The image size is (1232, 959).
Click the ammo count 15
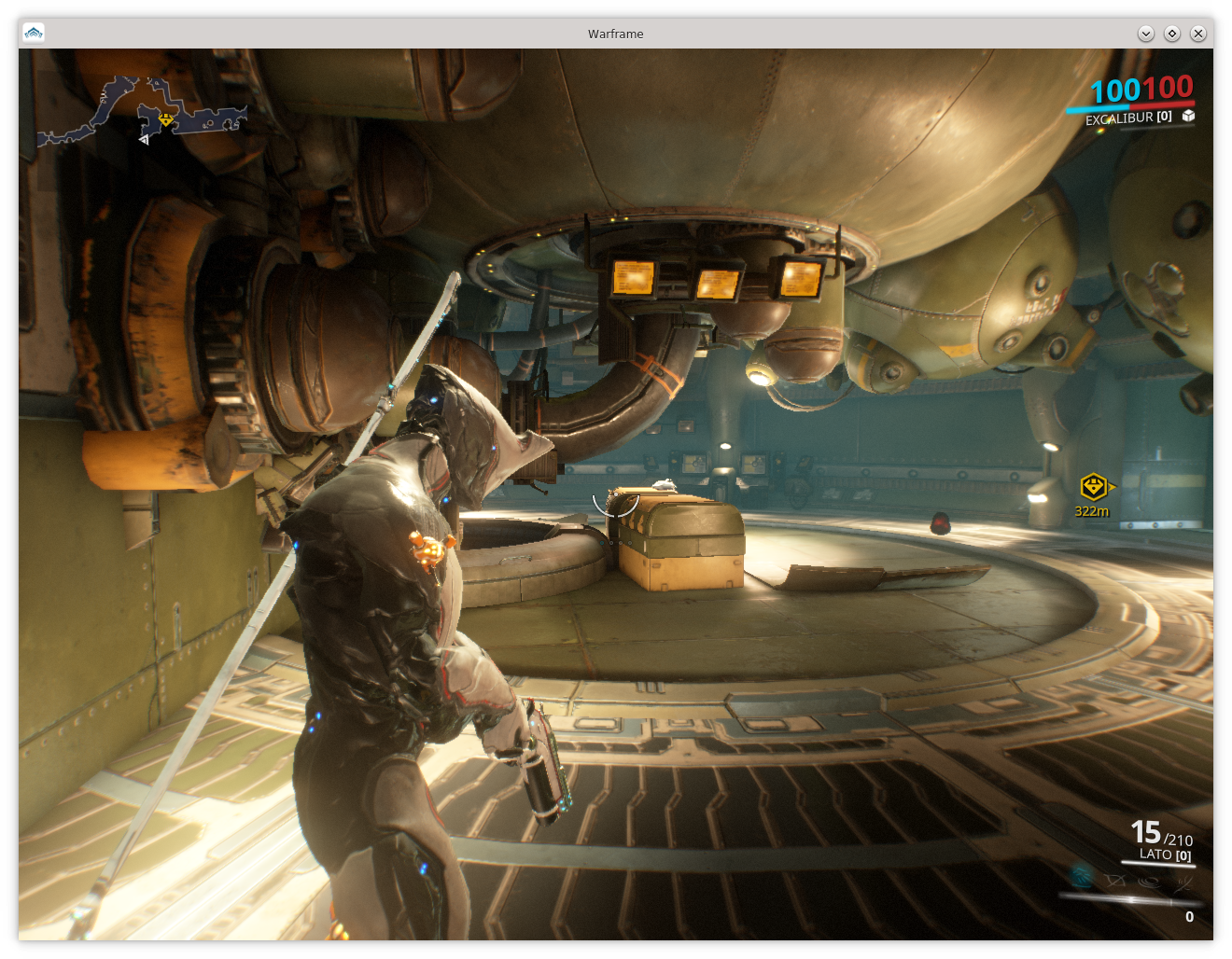pyautogui.click(x=1145, y=832)
